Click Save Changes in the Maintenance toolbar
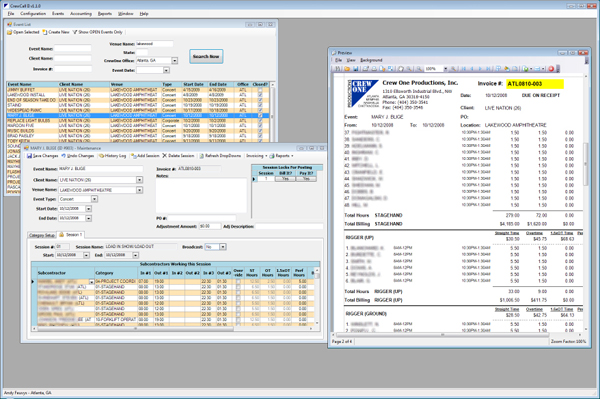 [x=42, y=156]
